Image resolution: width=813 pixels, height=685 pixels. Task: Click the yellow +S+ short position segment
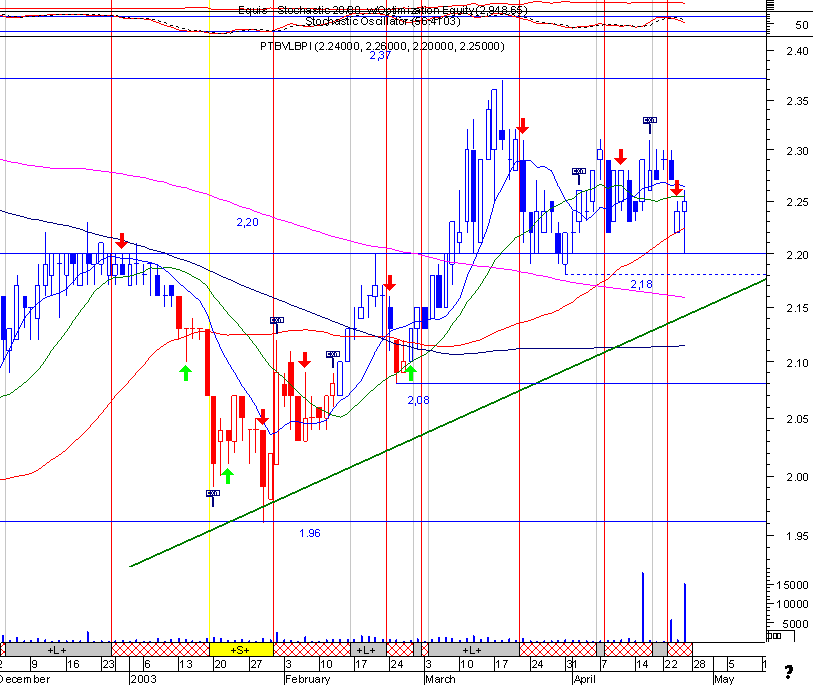click(x=241, y=650)
